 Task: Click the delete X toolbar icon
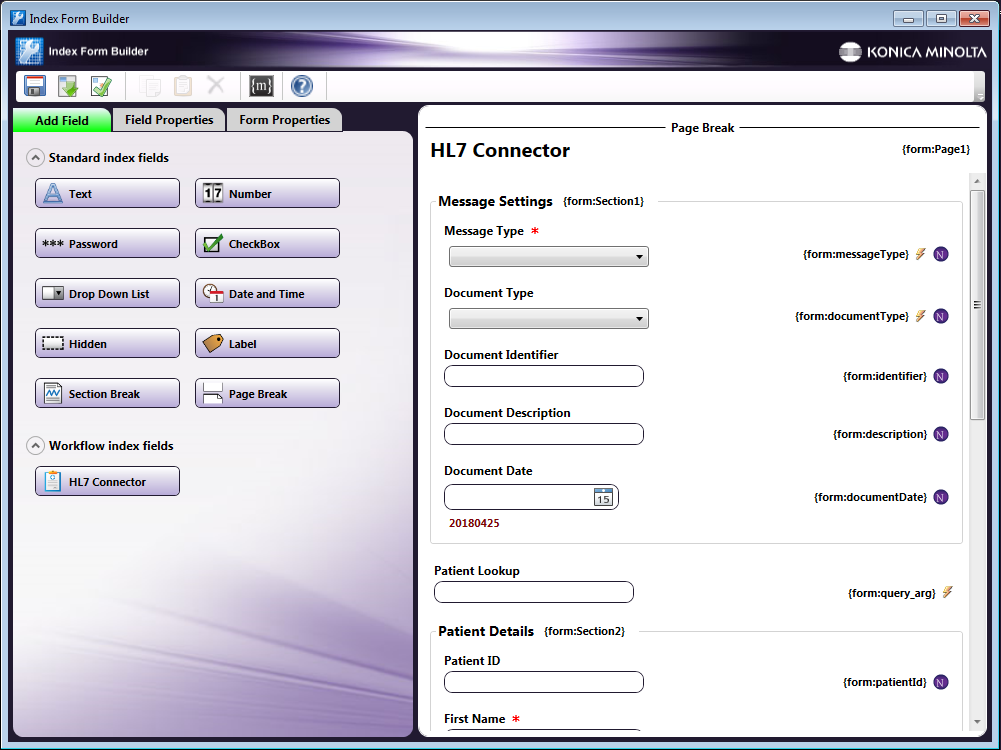[x=216, y=85]
